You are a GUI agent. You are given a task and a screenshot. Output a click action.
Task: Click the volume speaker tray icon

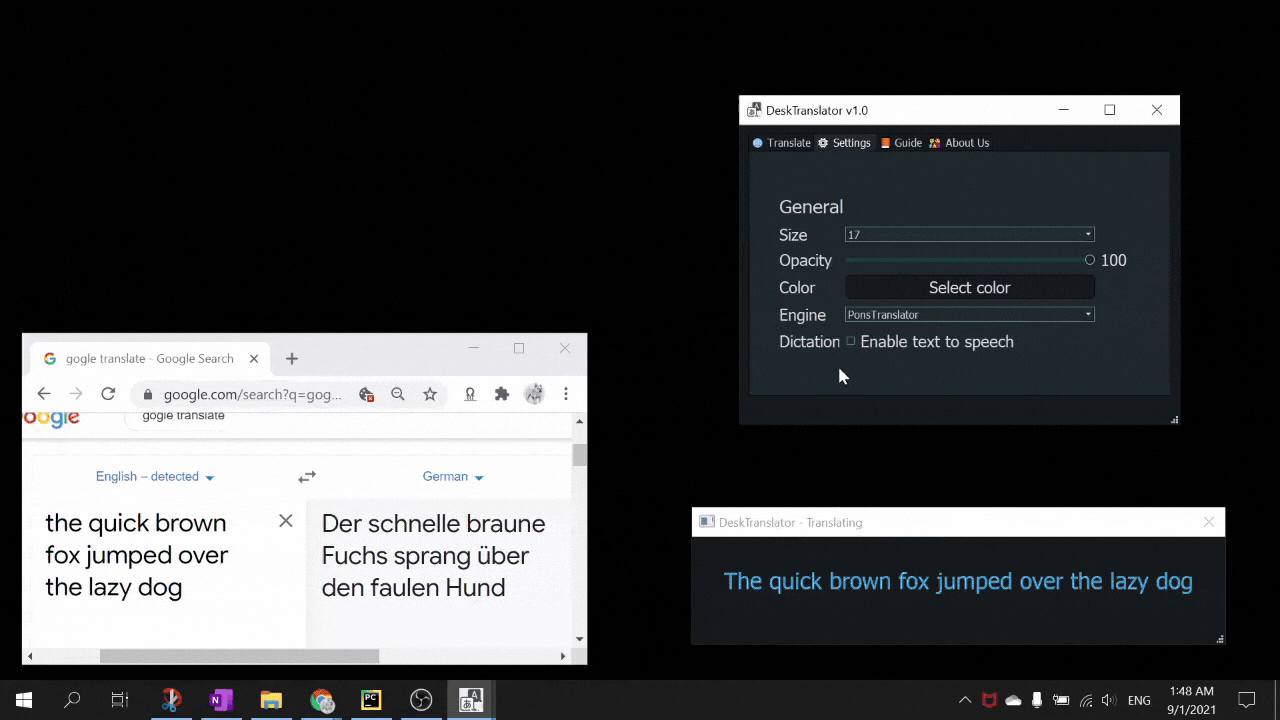[1109, 700]
